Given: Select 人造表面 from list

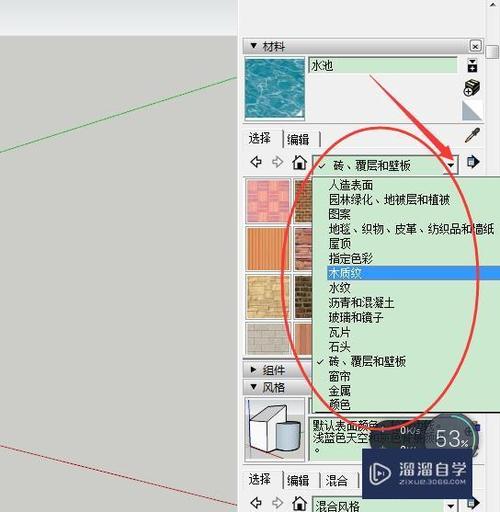Looking at the screenshot, I should click(x=351, y=185).
